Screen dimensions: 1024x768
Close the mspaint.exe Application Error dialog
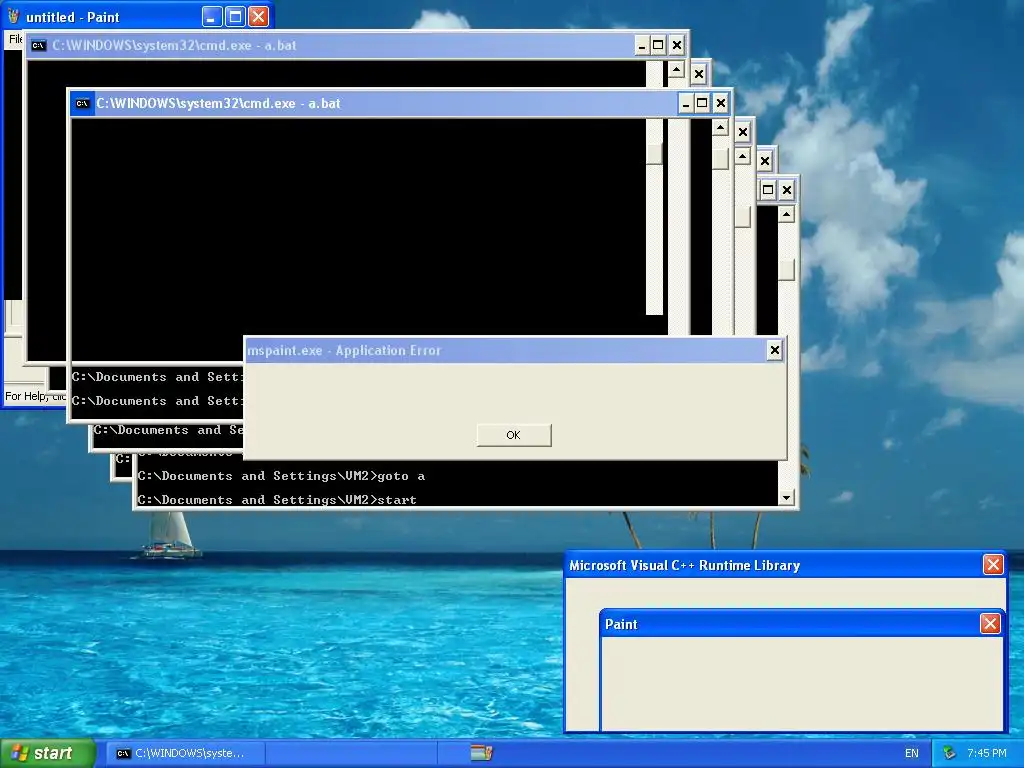(x=775, y=351)
